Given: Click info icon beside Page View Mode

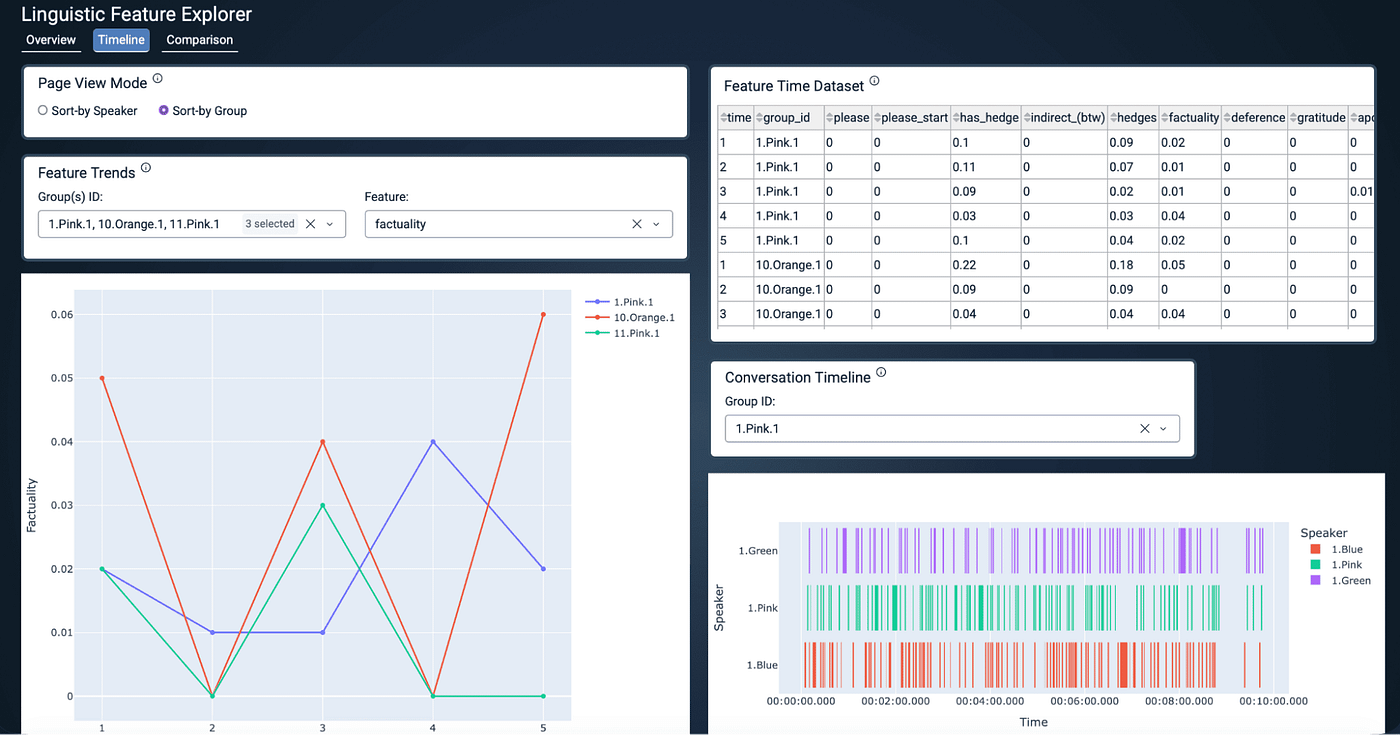Looking at the screenshot, I should pyautogui.click(x=158, y=79).
